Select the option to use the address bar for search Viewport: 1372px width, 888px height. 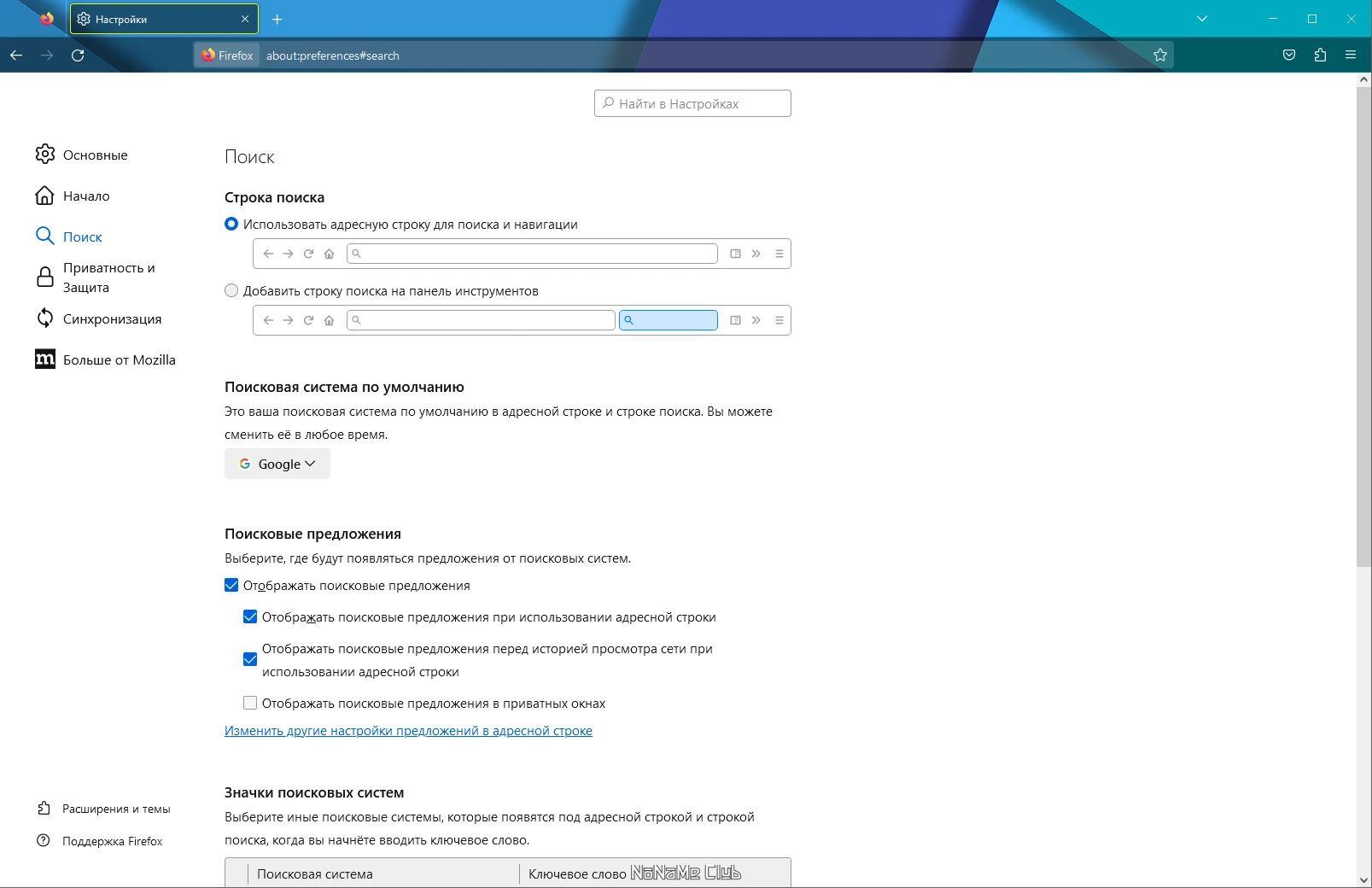point(231,224)
